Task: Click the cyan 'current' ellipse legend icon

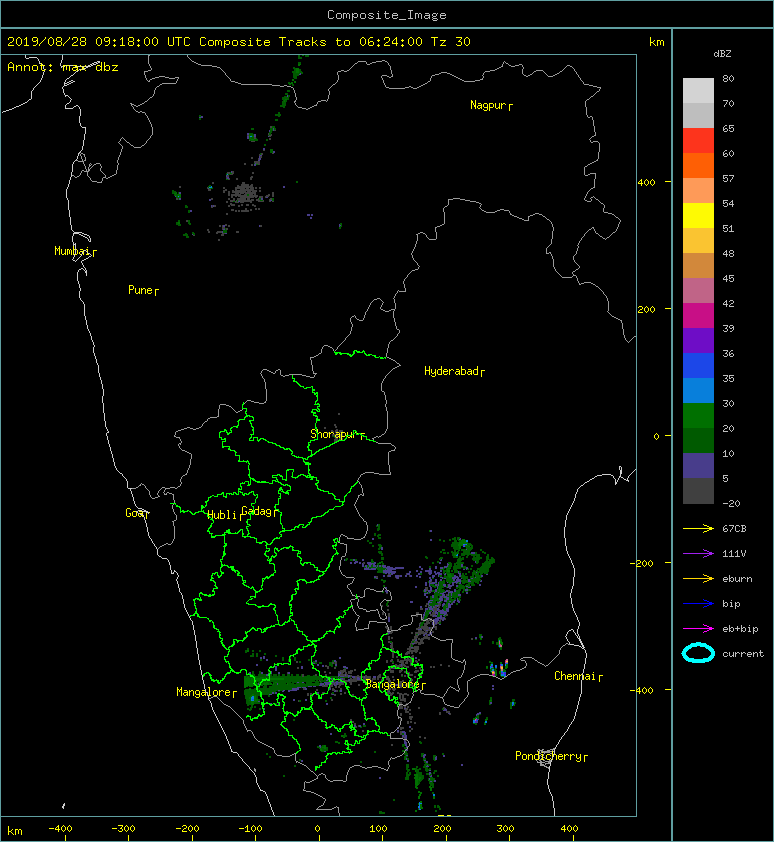Action: 698,653
